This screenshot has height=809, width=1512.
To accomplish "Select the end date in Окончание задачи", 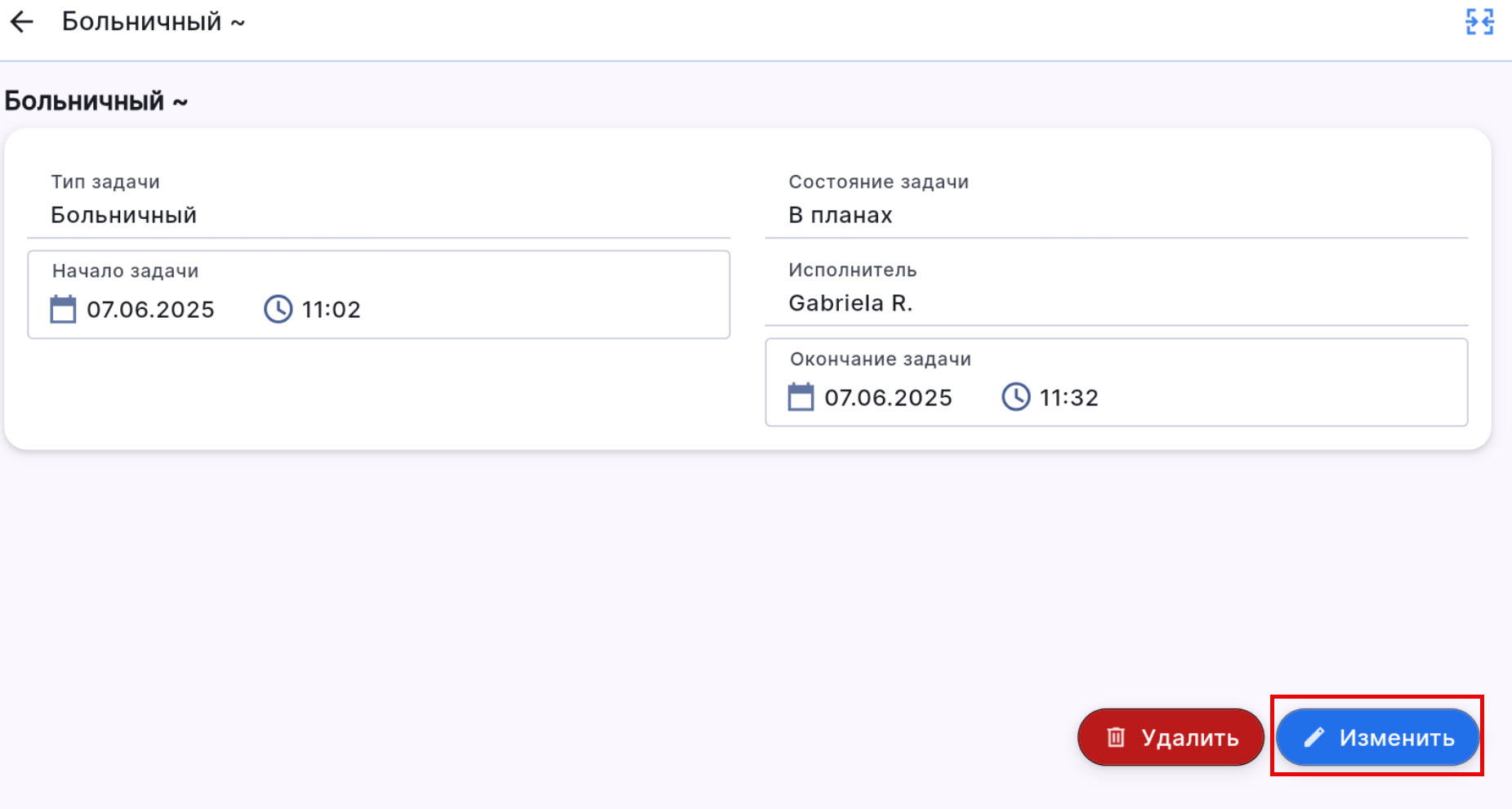I will pyautogui.click(x=888, y=398).
